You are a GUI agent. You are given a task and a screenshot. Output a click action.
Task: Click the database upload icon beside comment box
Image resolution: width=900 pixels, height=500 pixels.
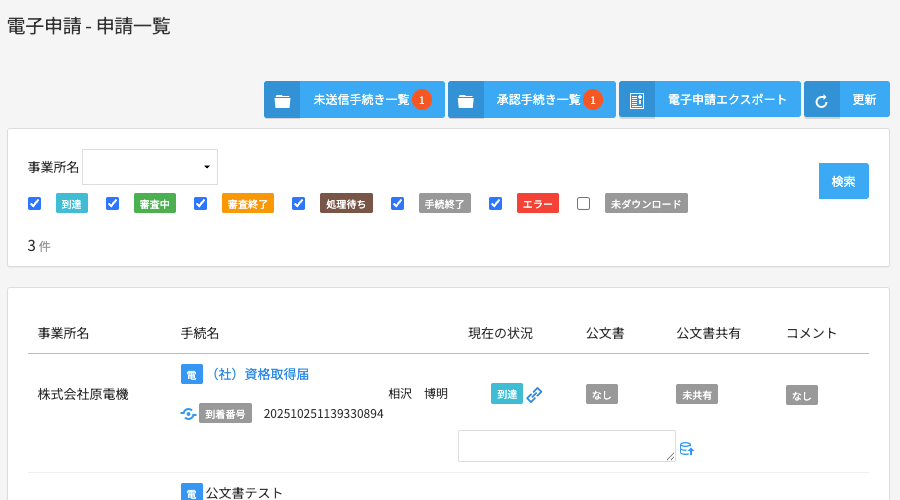[686, 449]
